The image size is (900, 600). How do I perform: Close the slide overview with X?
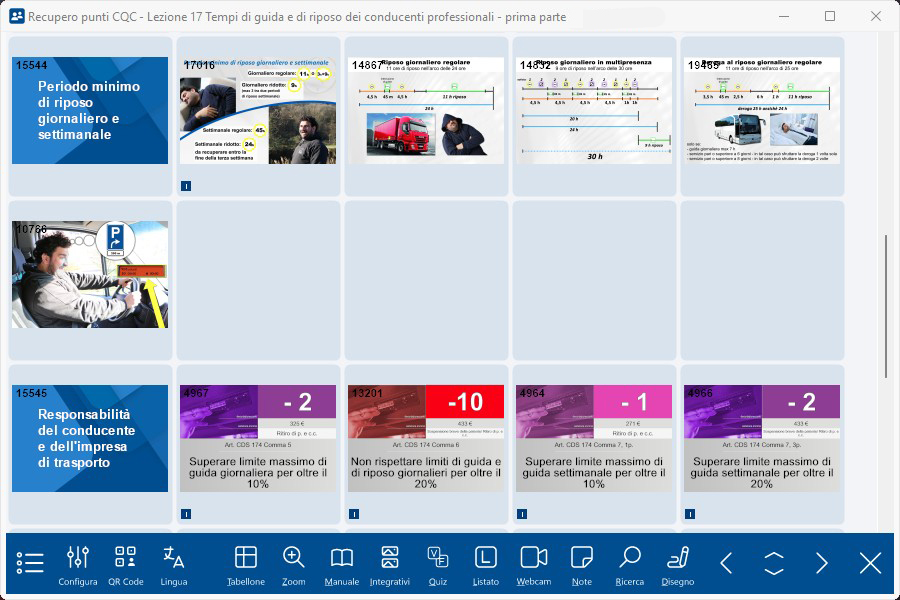pos(870,563)
